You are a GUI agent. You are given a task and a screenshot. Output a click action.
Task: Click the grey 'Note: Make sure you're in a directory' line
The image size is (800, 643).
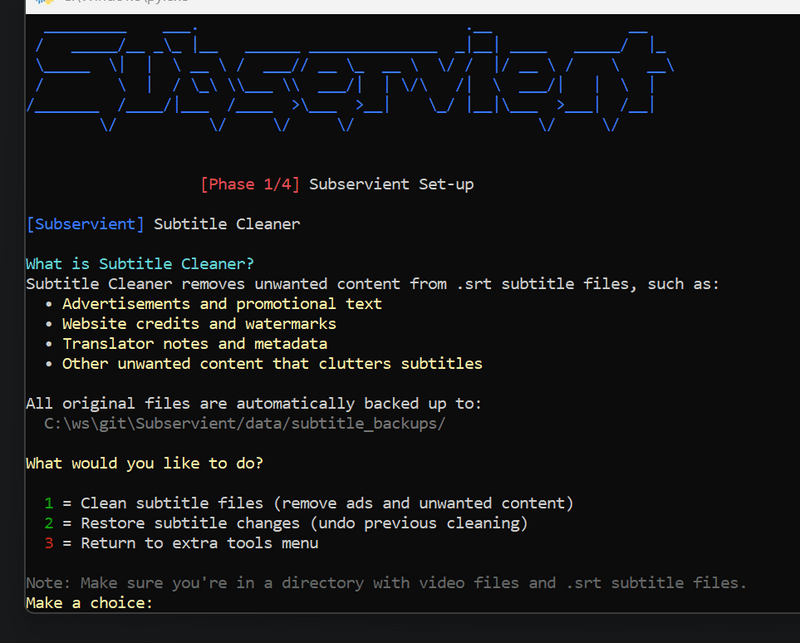tap(386, 583)
